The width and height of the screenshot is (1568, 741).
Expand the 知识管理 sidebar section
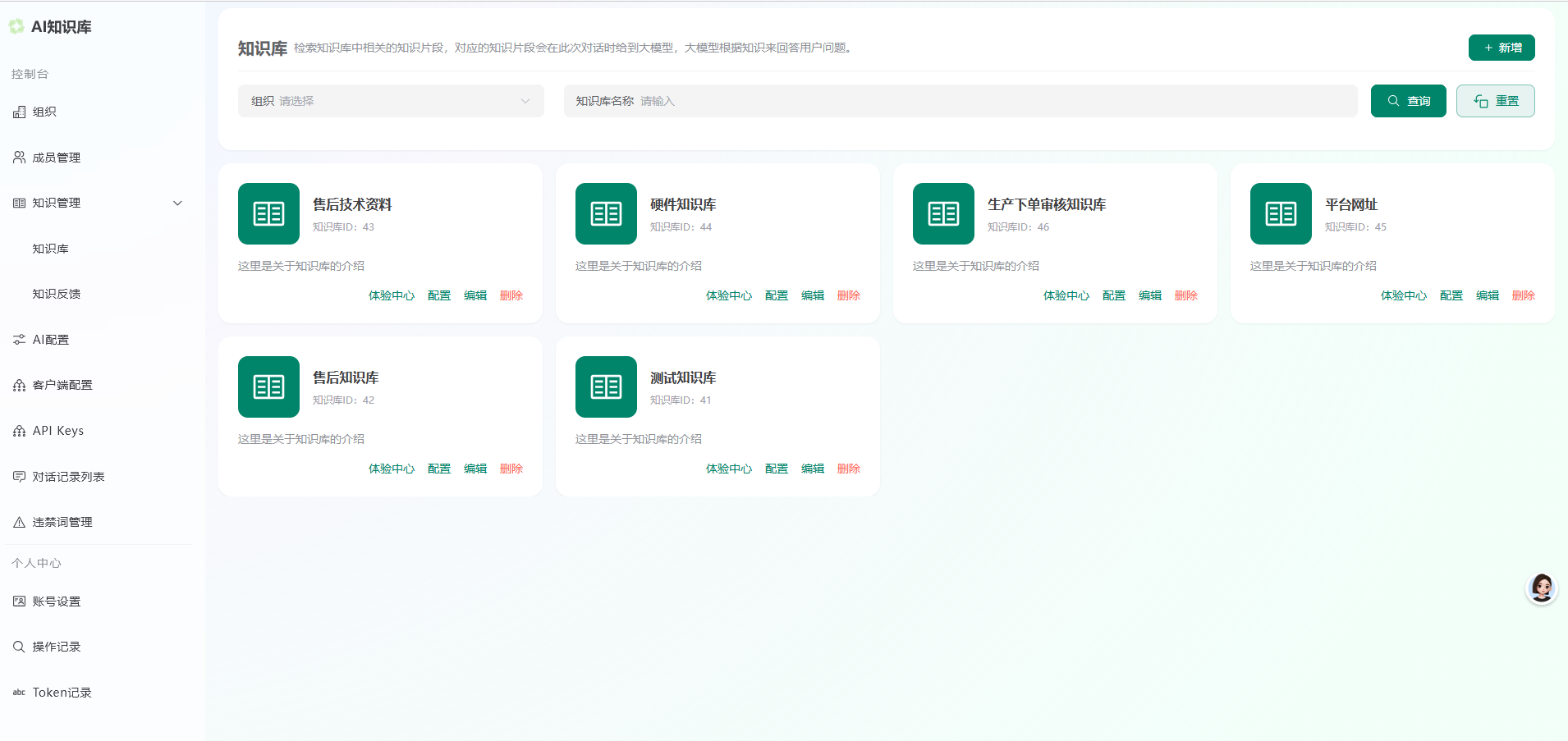(99, 203)
